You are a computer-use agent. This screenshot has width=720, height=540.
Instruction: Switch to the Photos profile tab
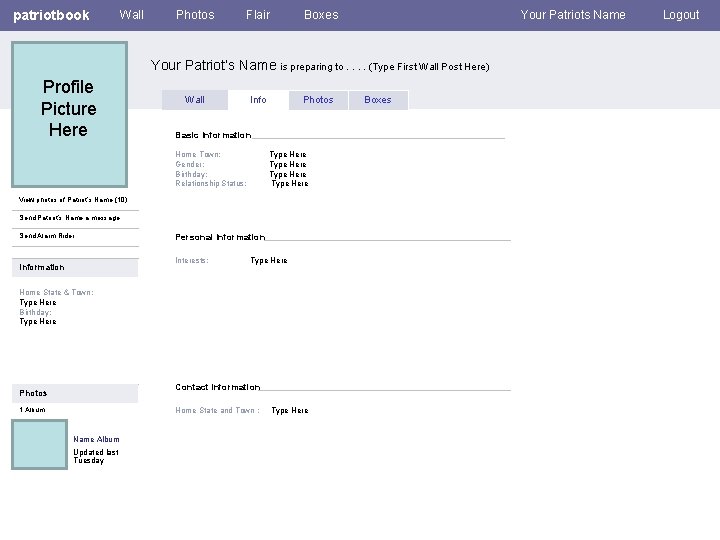click(318, 100)
